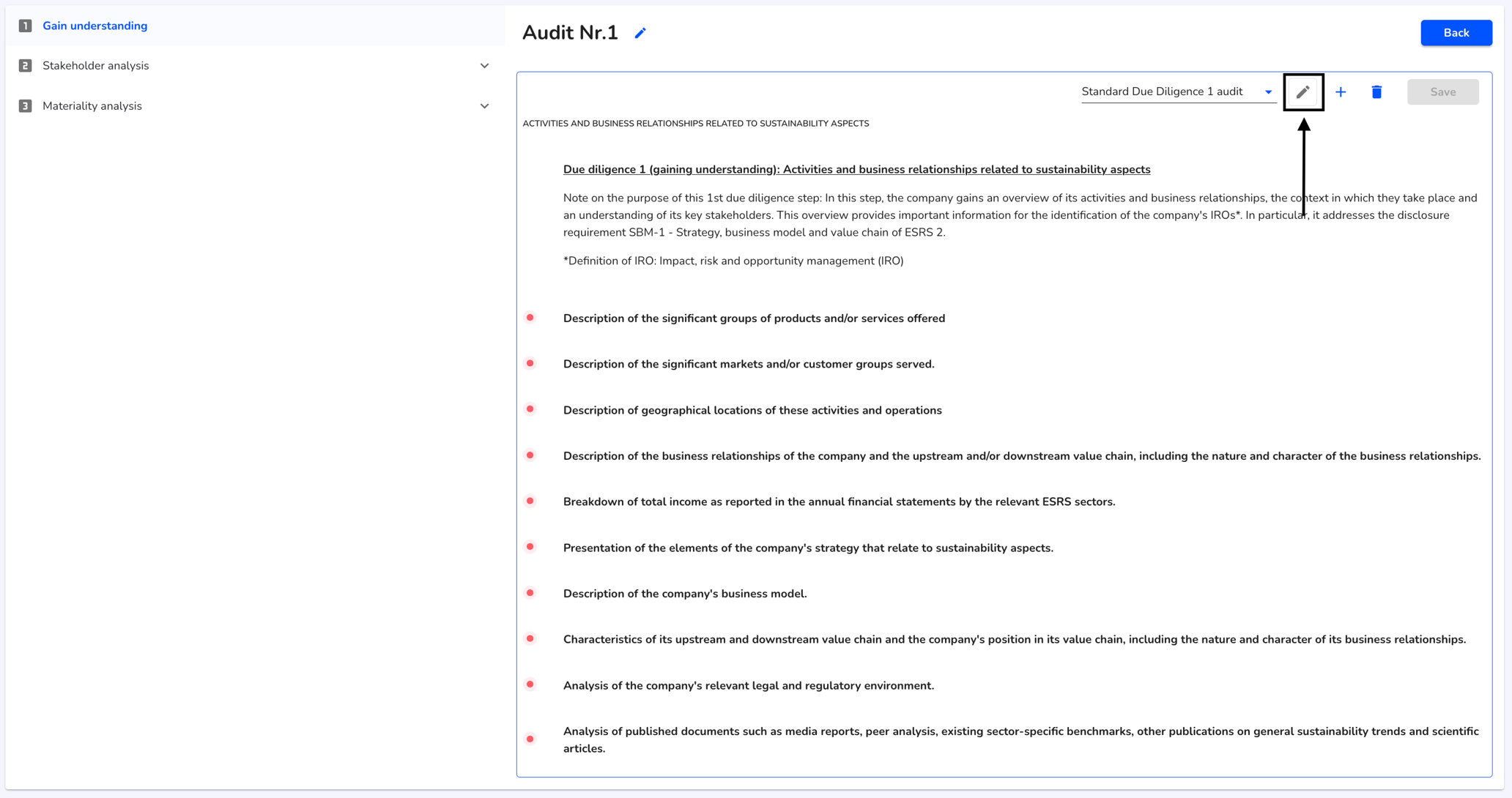Toggle red status dot for geographical locations
The height and width of the screenshot is (798, 1512).
pos(530,409)
